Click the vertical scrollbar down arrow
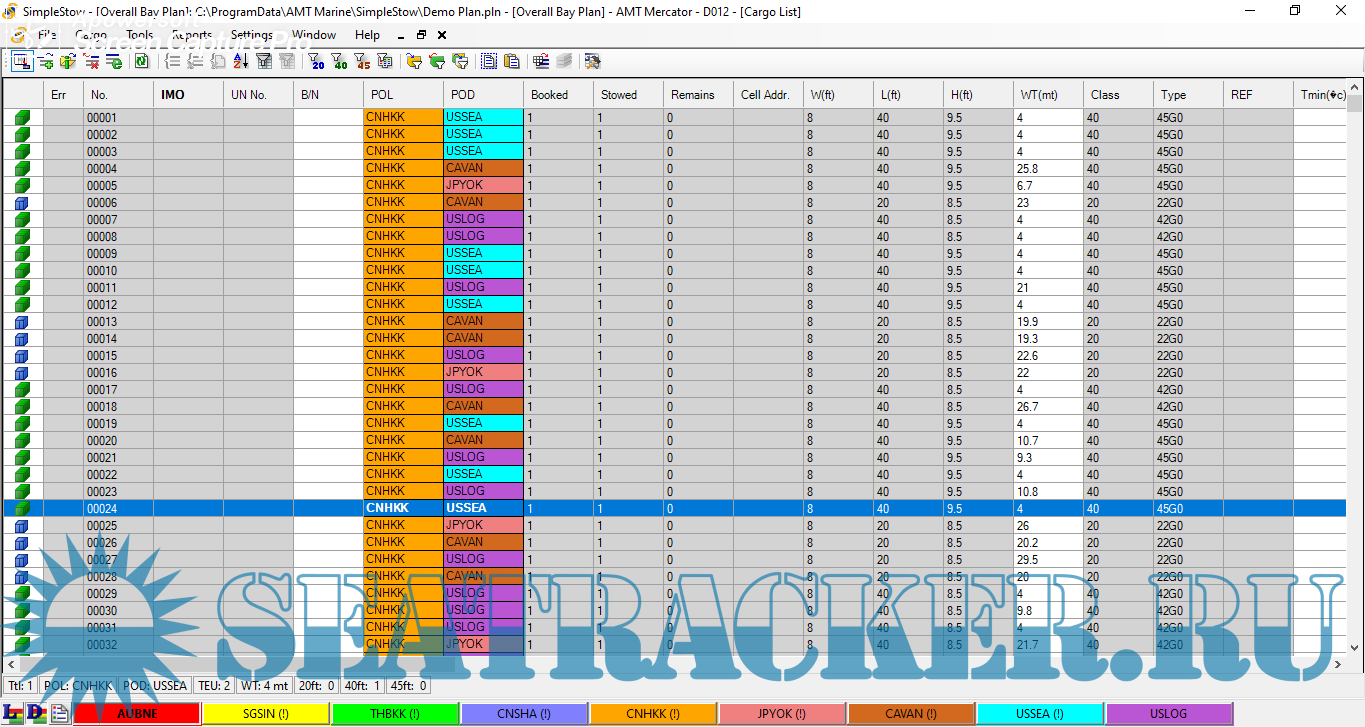 (x=1355, y=664)
